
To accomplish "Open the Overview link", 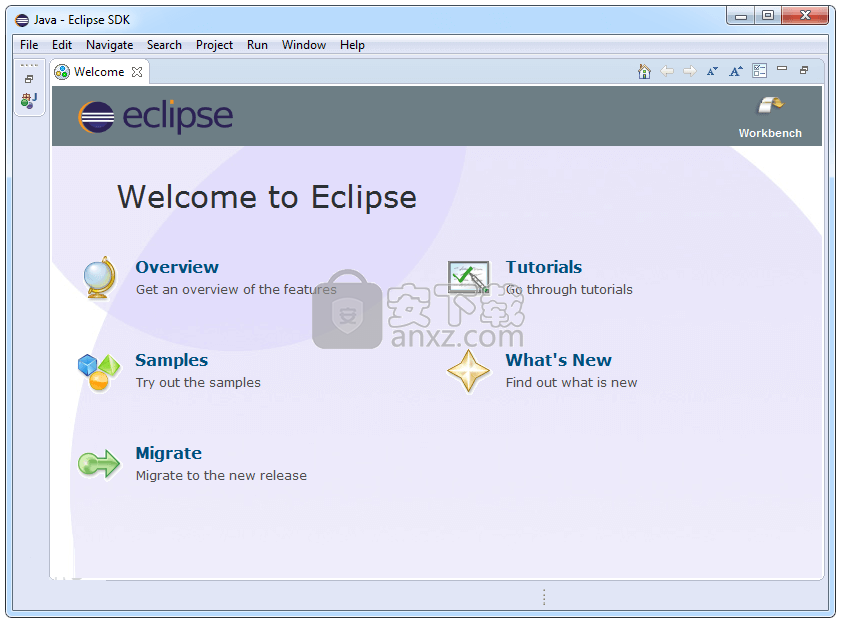I will (177, 267).
